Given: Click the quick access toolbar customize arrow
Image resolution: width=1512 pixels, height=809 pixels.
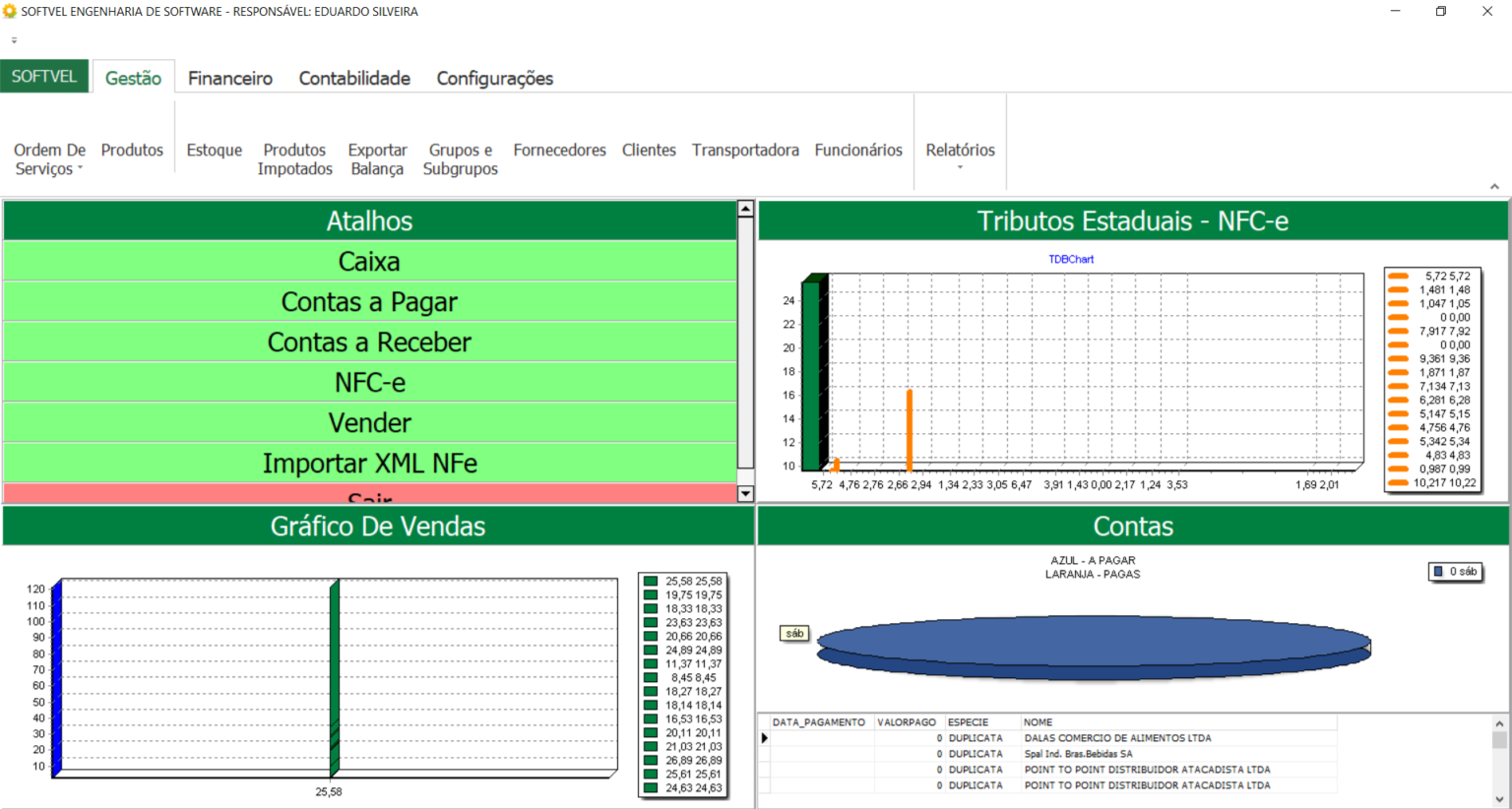Looking at the screenshot, I should point(14,40).
